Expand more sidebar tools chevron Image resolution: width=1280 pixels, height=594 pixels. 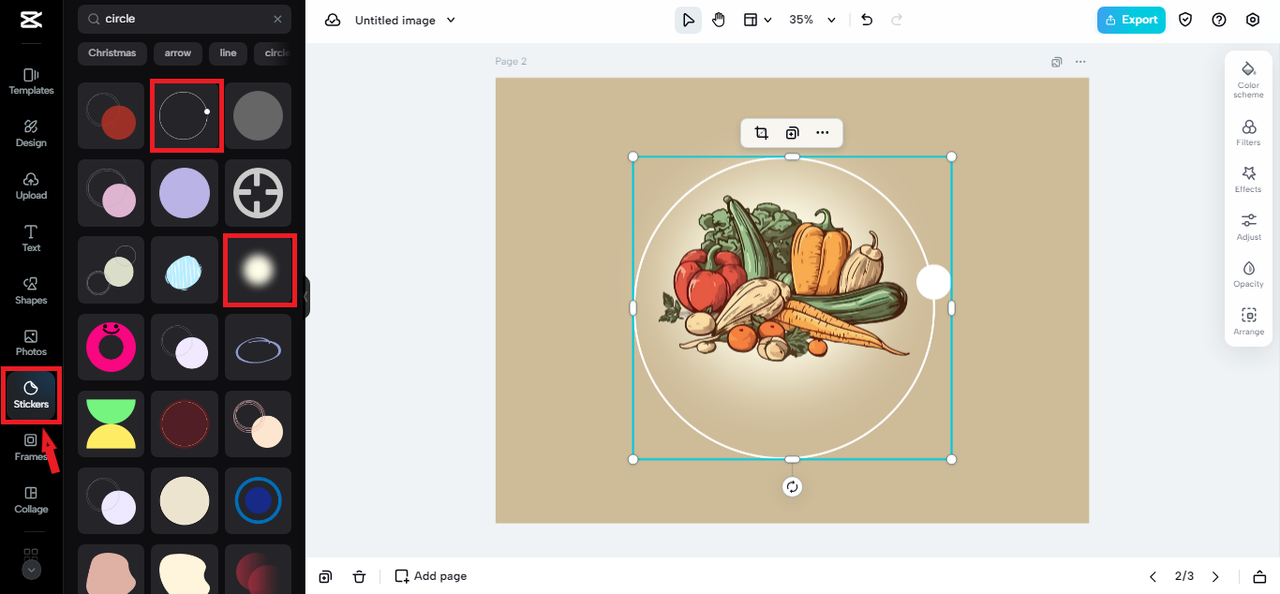click(x=31, y=570)
